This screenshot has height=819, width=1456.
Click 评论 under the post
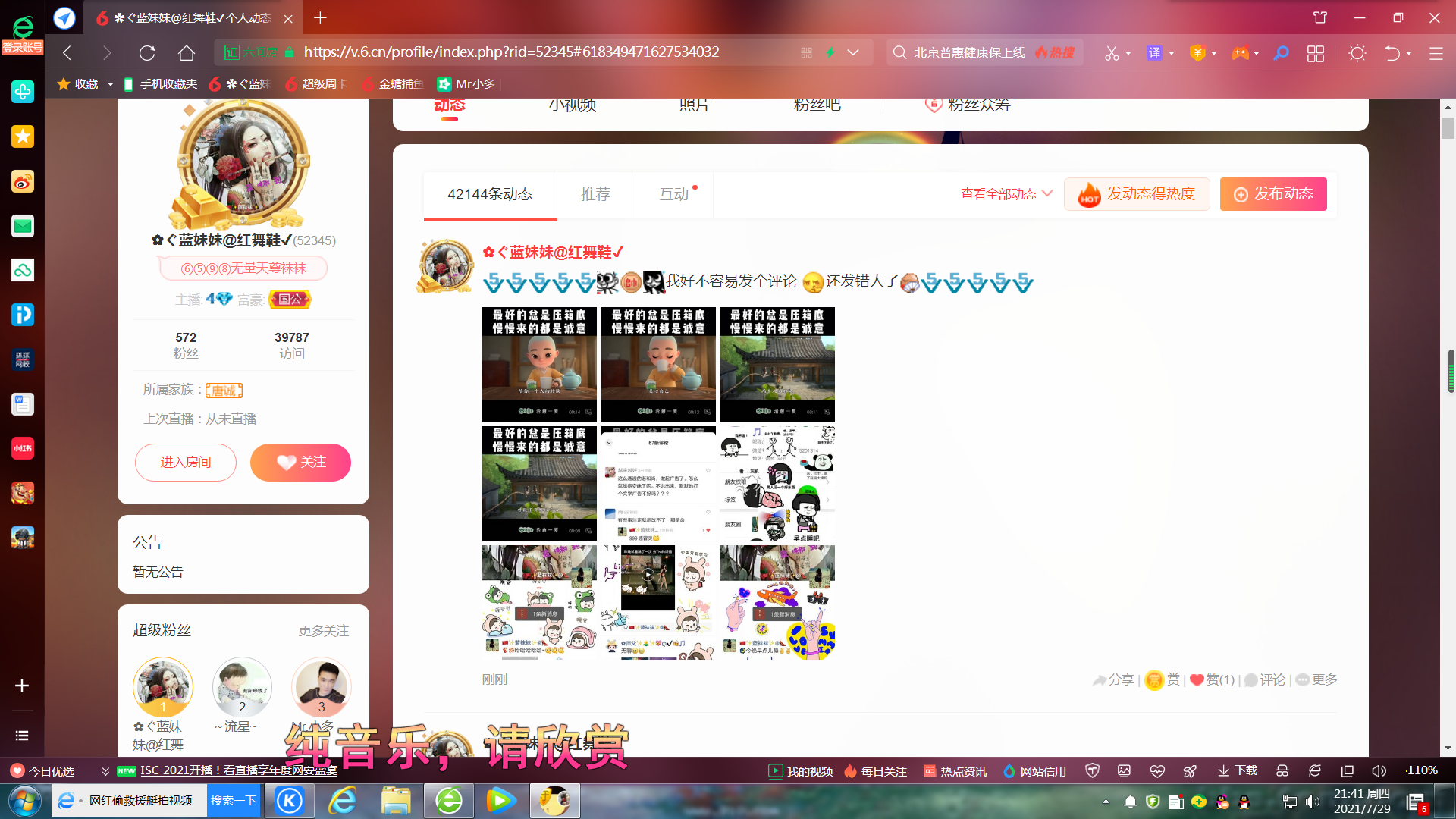tap(1265, 680)
